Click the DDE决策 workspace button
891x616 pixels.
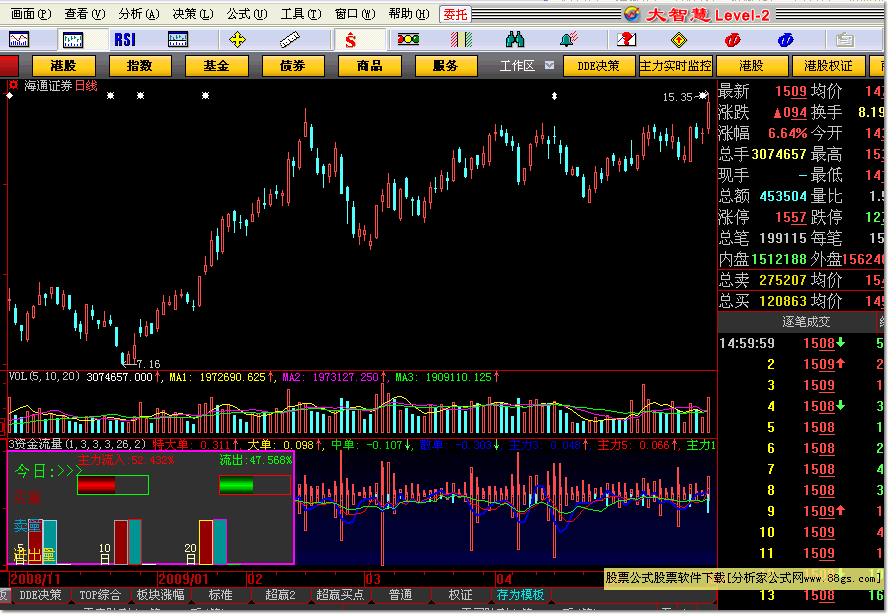pos(599,66)
